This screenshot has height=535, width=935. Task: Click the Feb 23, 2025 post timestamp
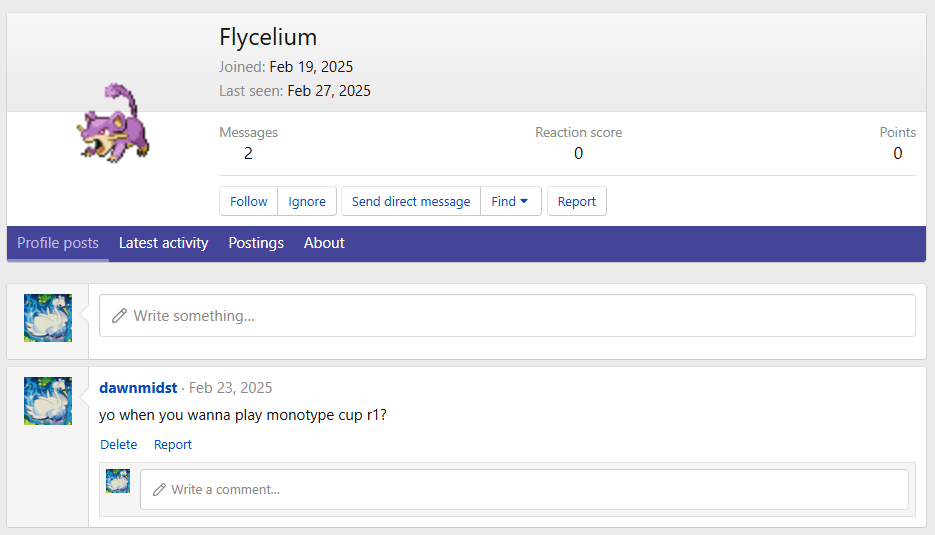[230, 388]
